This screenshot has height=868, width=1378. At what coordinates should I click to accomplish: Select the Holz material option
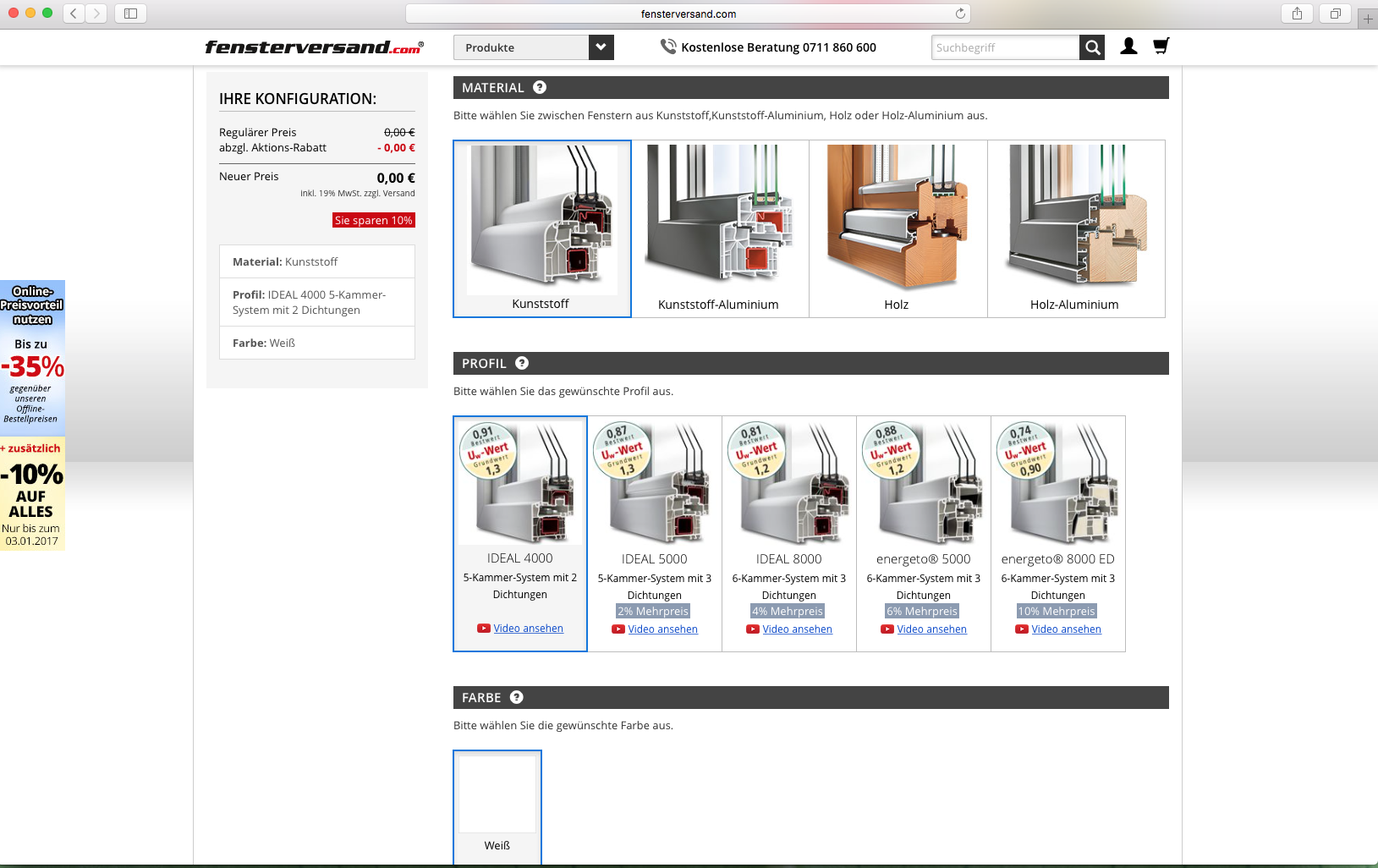click(898, 228)
